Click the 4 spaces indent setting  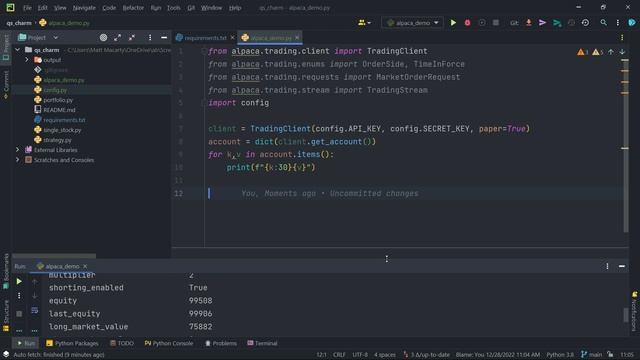pos(384,355)
